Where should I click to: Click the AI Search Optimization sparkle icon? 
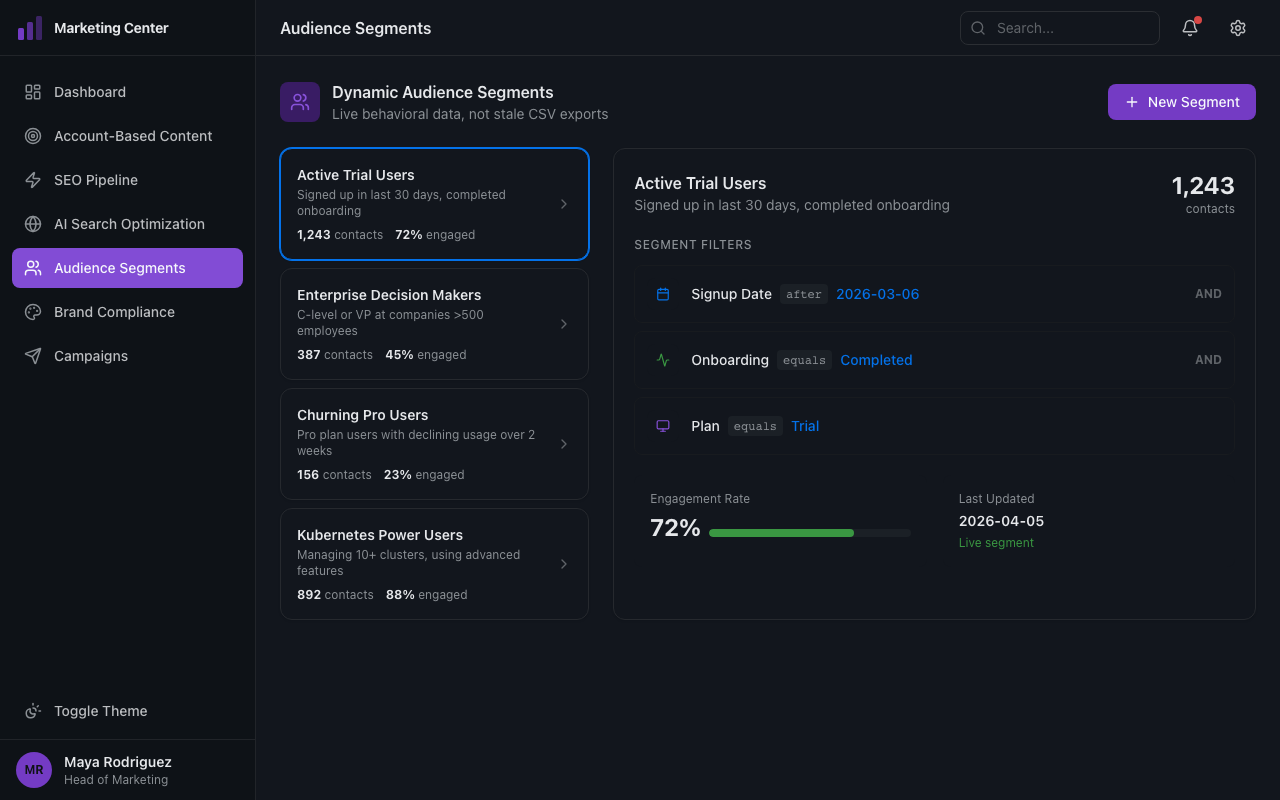pos(33,224)
